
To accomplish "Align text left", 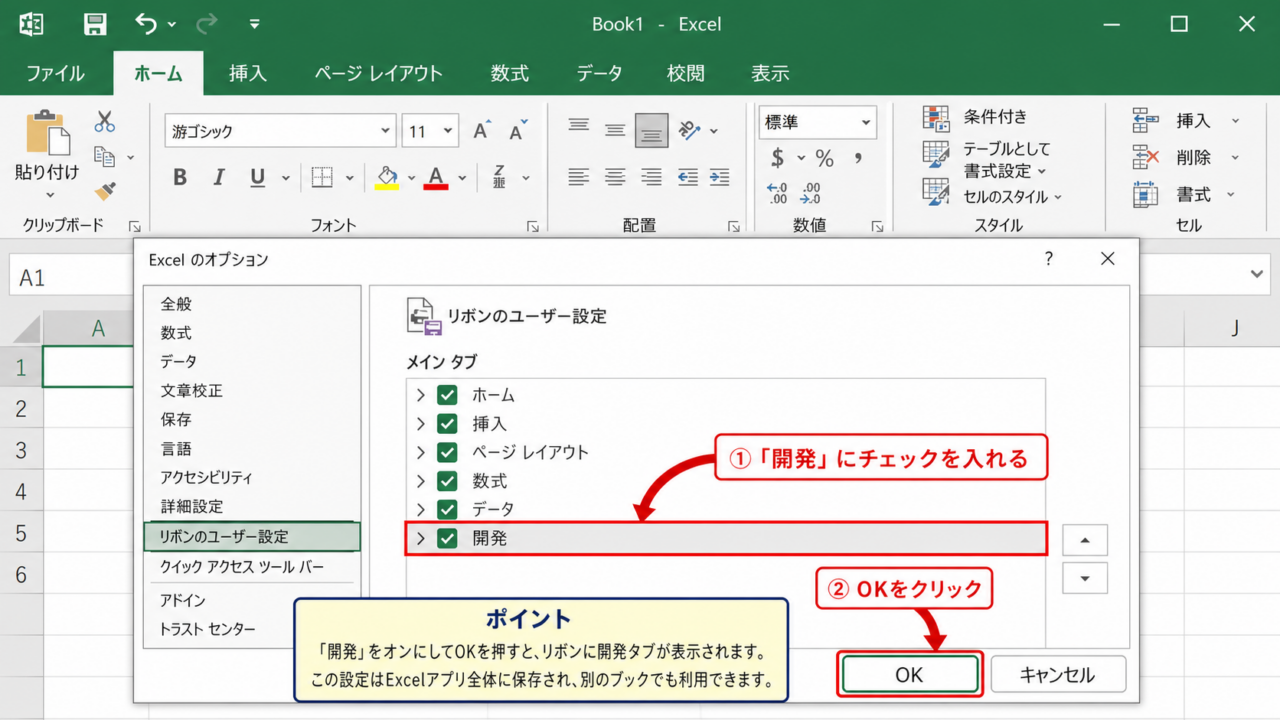I will pos(578,178).
